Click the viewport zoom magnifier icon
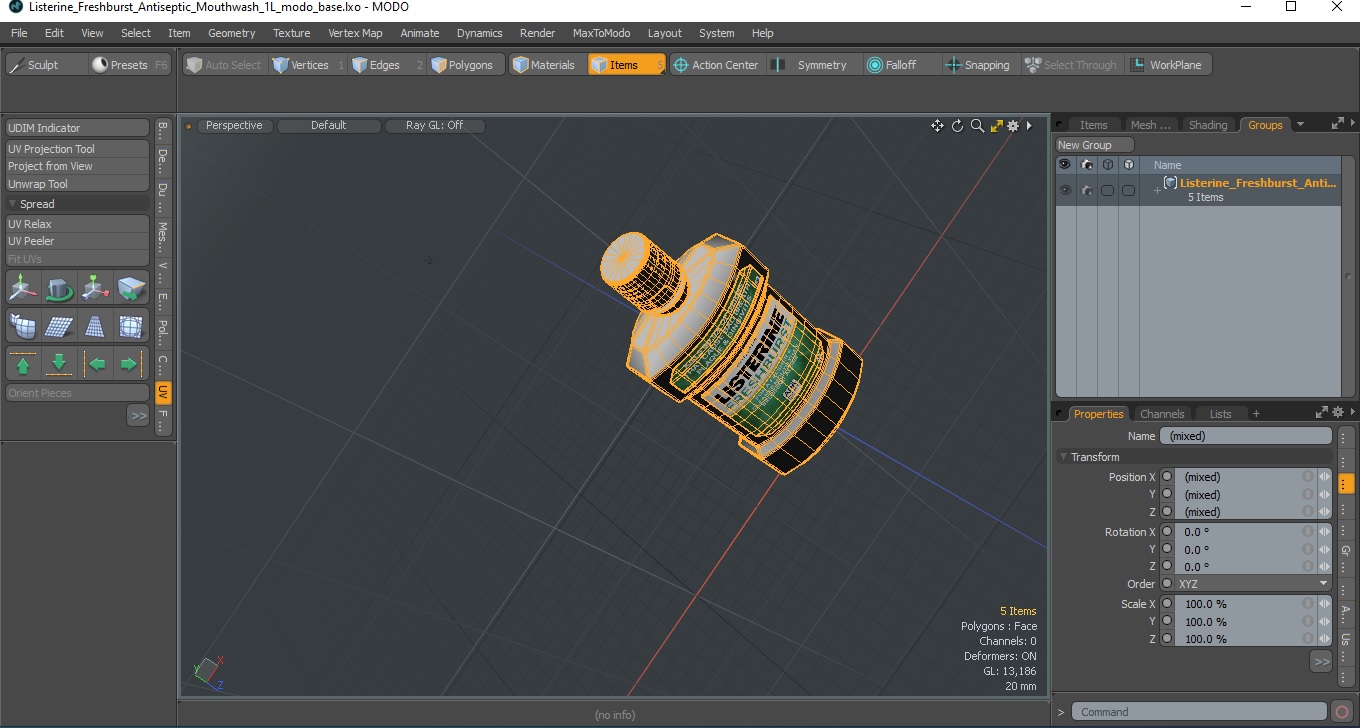Image resolution: width=1360 pixels, height=728 pixels. [977, 126]
